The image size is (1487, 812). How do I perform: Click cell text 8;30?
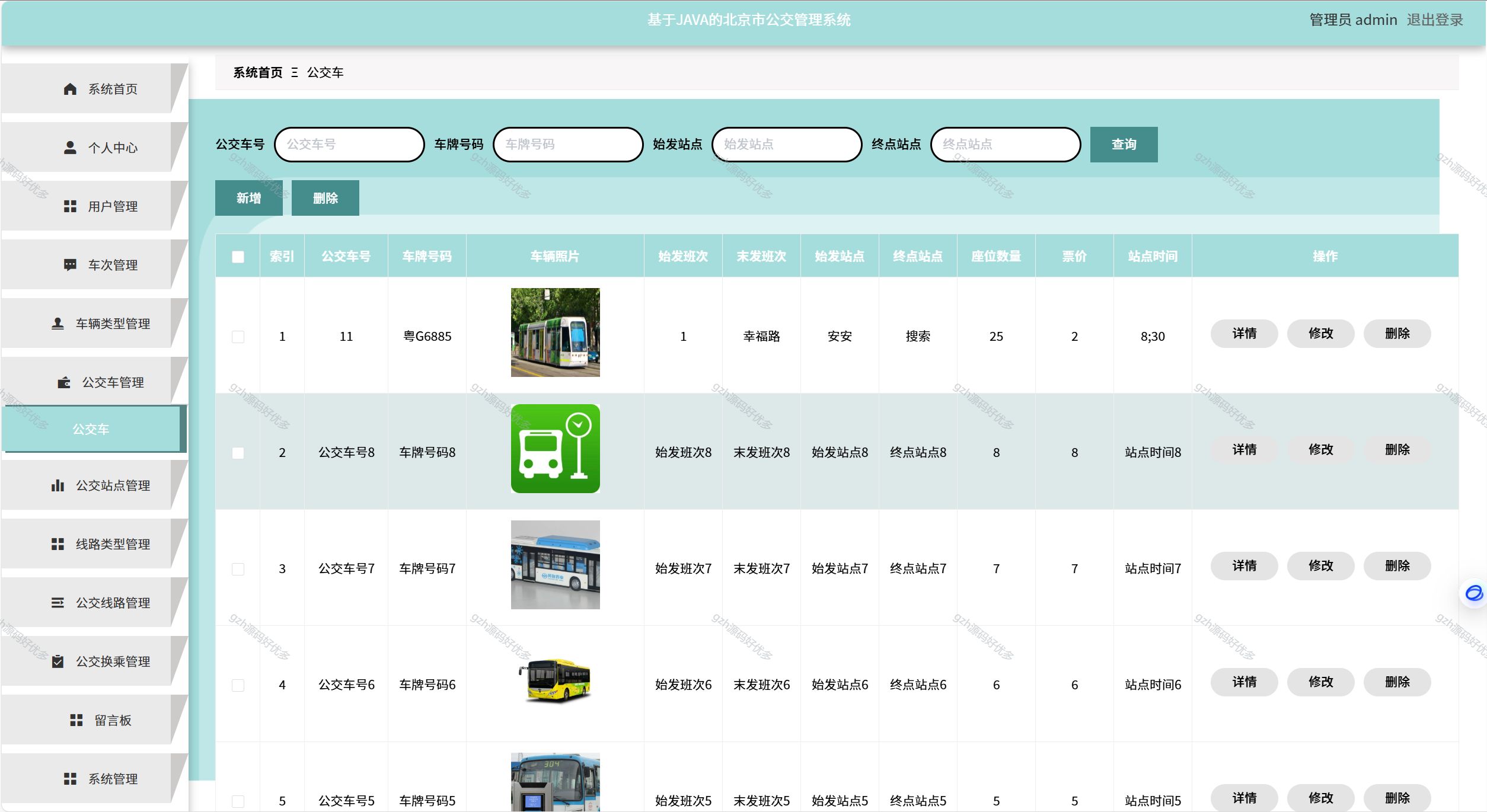point(1153,337)
